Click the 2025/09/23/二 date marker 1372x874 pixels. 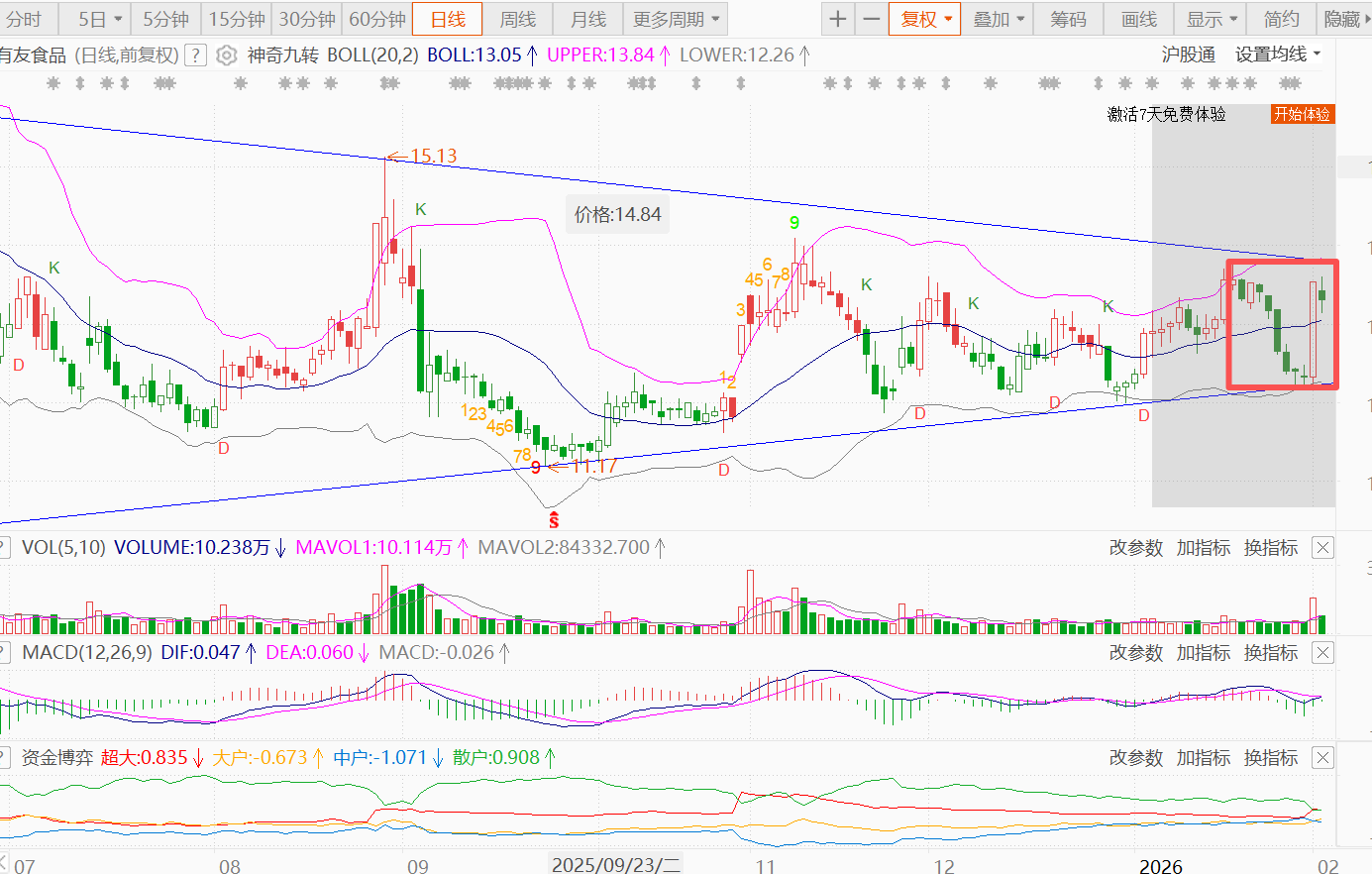616,864
